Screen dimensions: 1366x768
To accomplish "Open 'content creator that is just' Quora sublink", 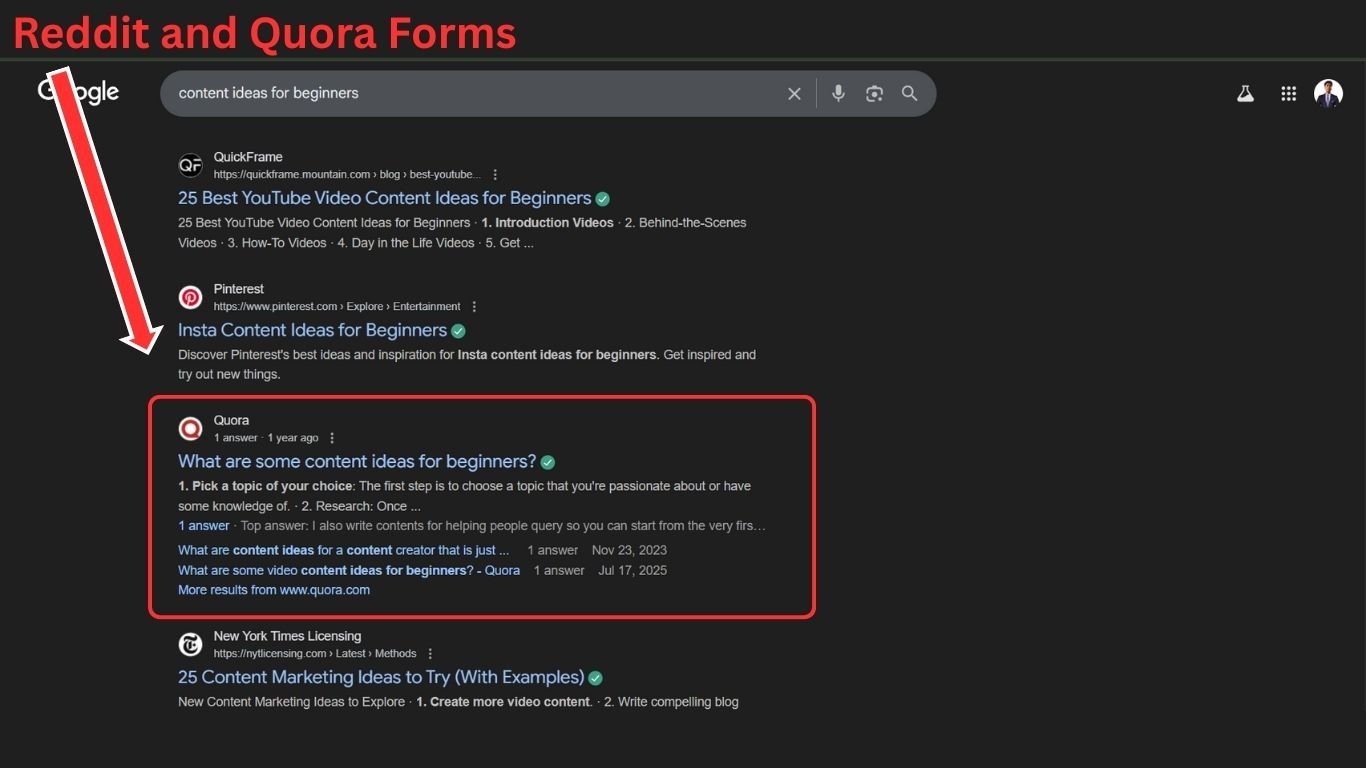I will click(343, 550).
